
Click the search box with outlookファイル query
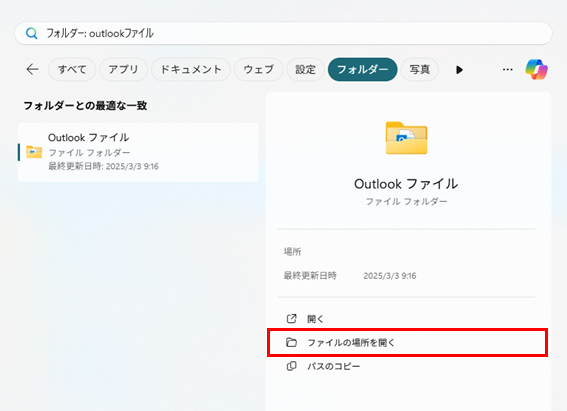(283, 34)
